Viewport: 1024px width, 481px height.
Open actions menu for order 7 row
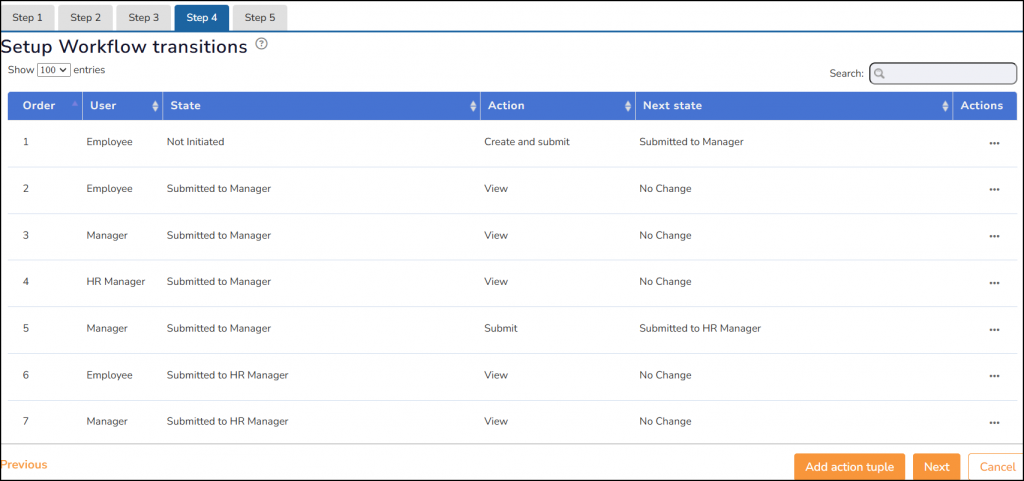[993, 422]
